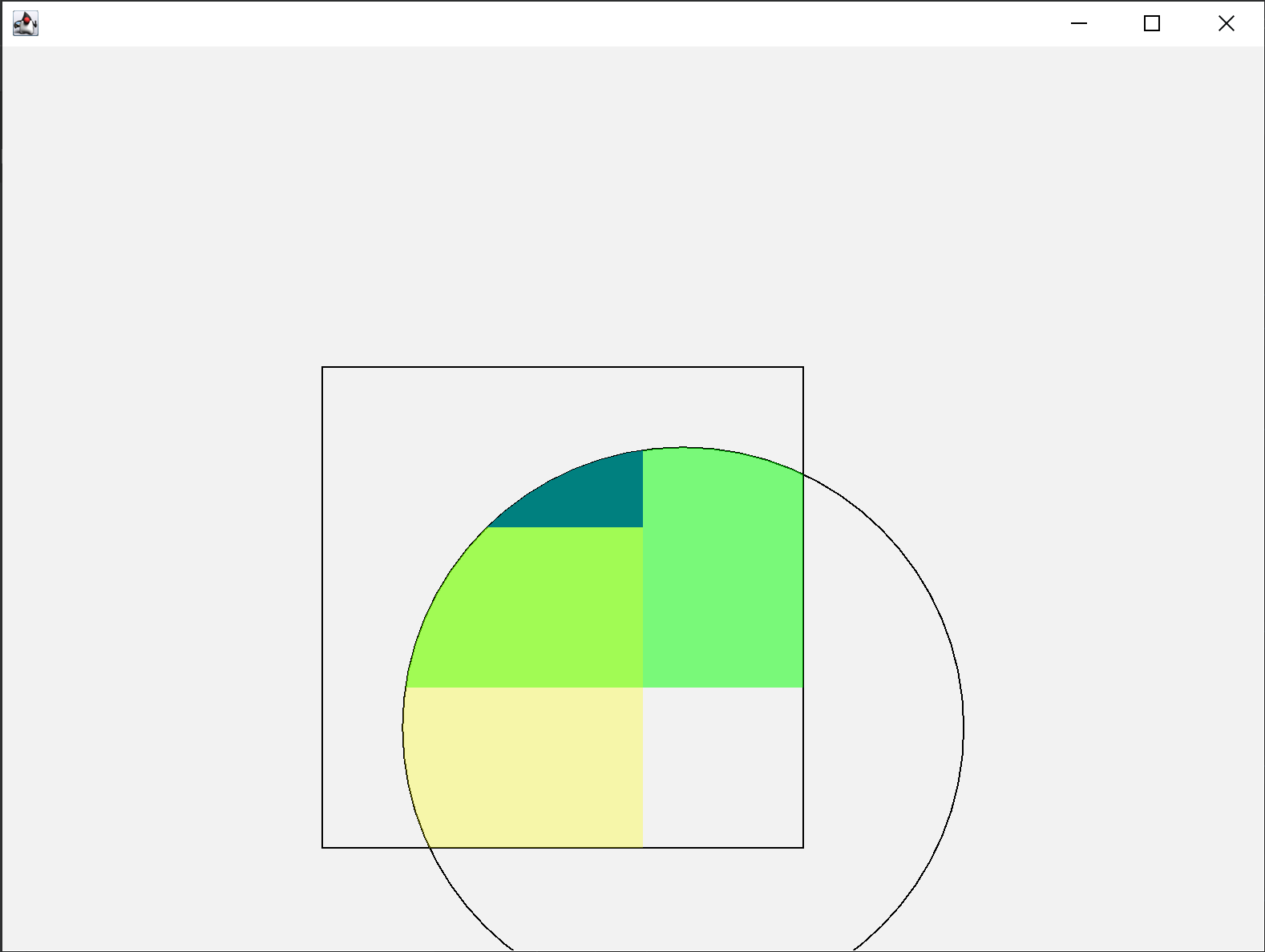1265x952 pixels.
Task: Click the rightmost point of the circle outline
Action: (x=964, y=728)
